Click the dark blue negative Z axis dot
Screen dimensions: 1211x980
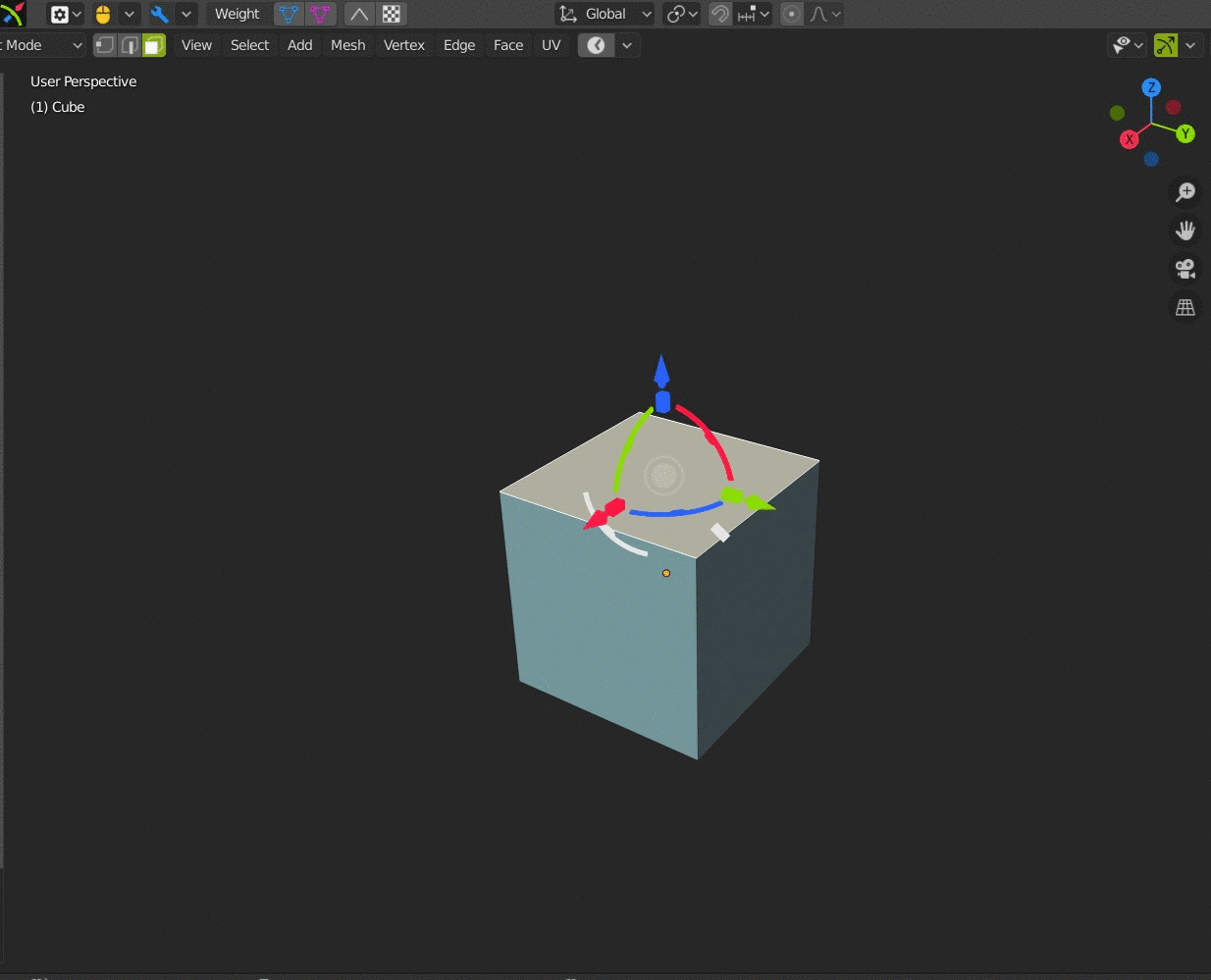click(x=1151, y=159)
